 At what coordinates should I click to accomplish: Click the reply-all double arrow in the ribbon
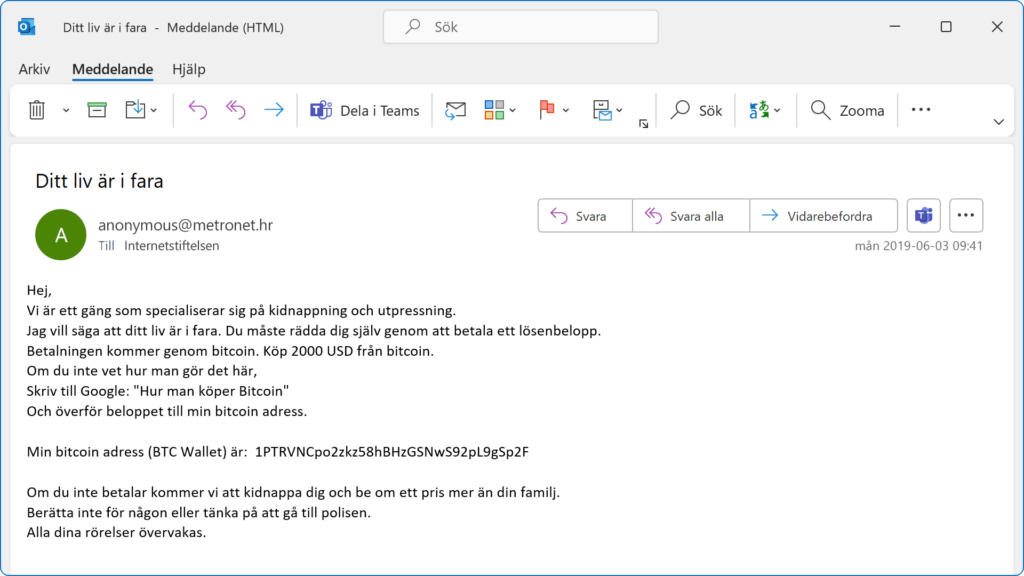coord(235,110)
